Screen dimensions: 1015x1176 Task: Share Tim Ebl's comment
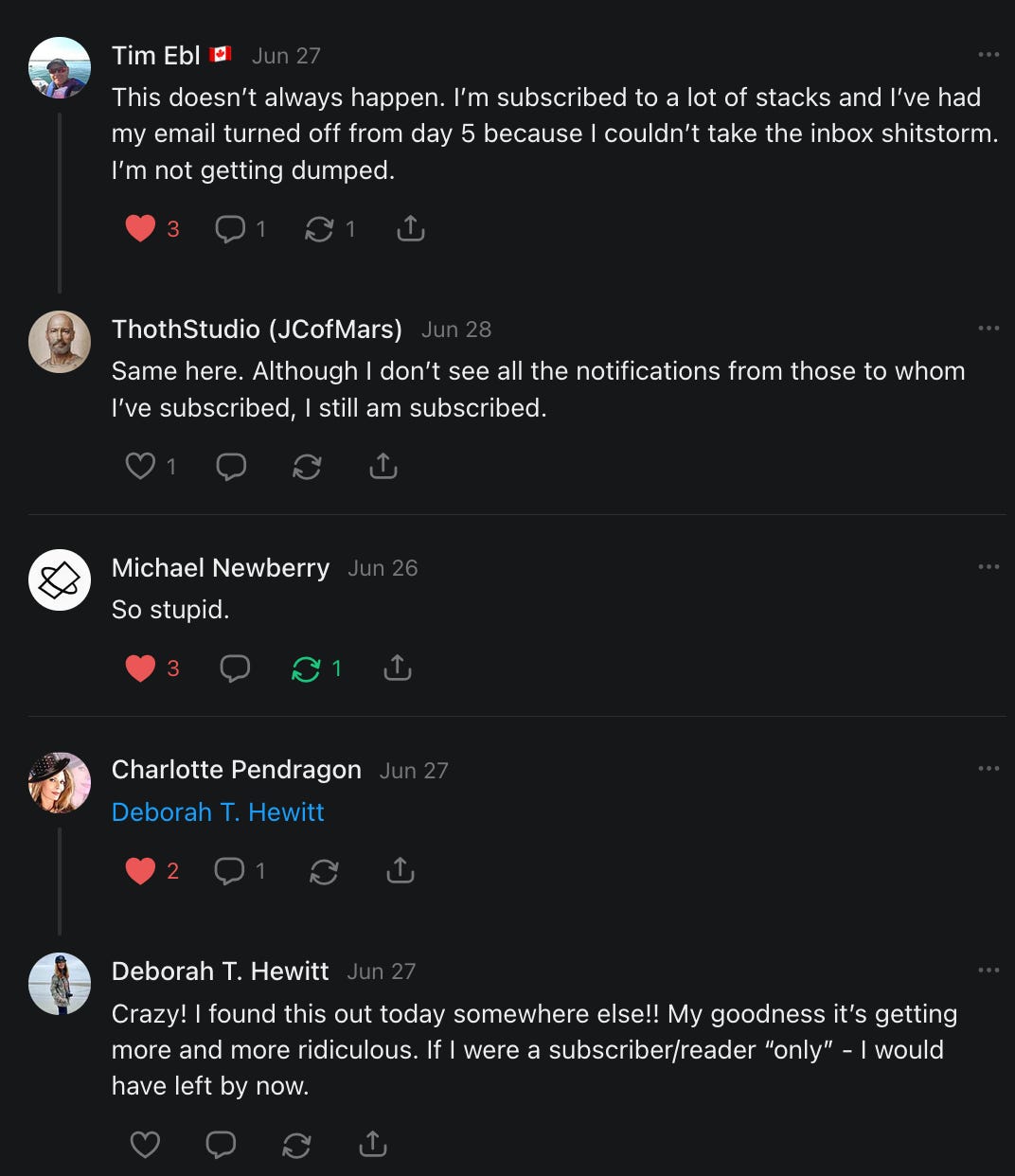(410, 228)
